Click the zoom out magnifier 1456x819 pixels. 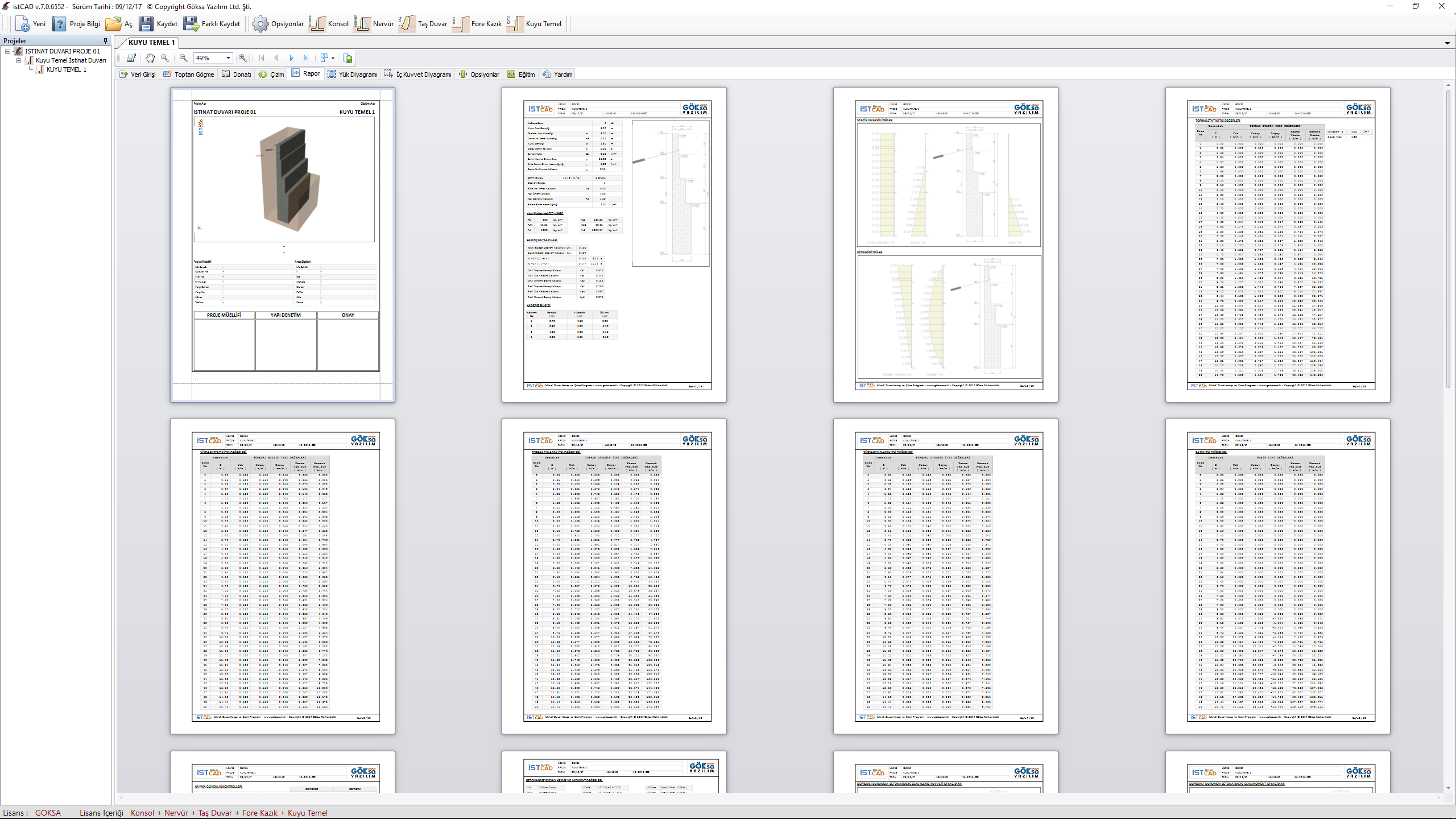184,58
